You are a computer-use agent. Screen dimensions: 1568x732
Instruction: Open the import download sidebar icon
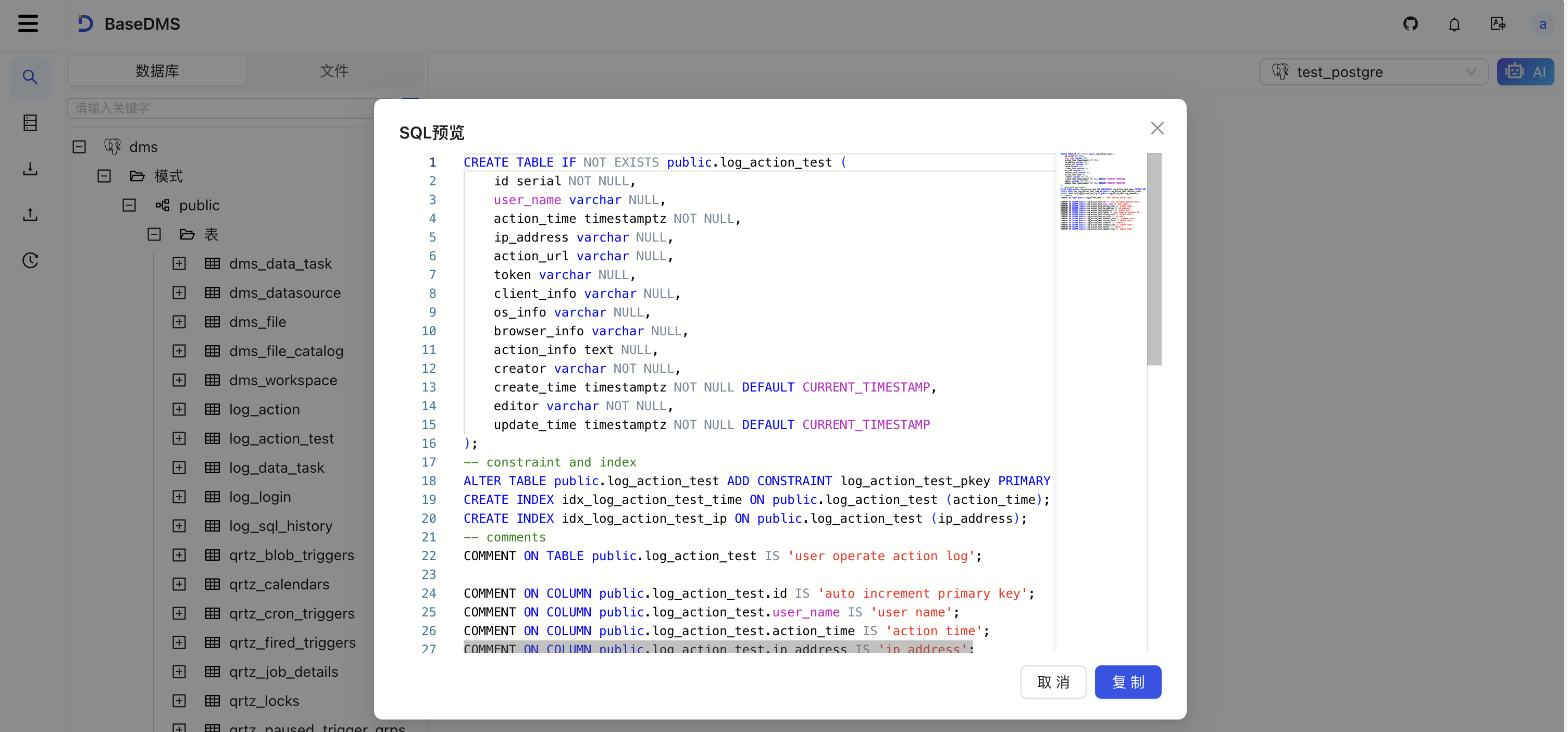30,169
